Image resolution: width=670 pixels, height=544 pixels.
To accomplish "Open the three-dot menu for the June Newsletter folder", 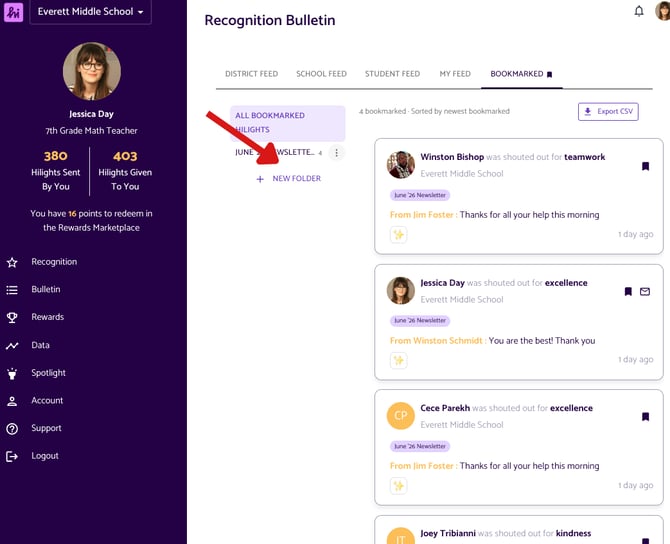I will coord(336,153).
